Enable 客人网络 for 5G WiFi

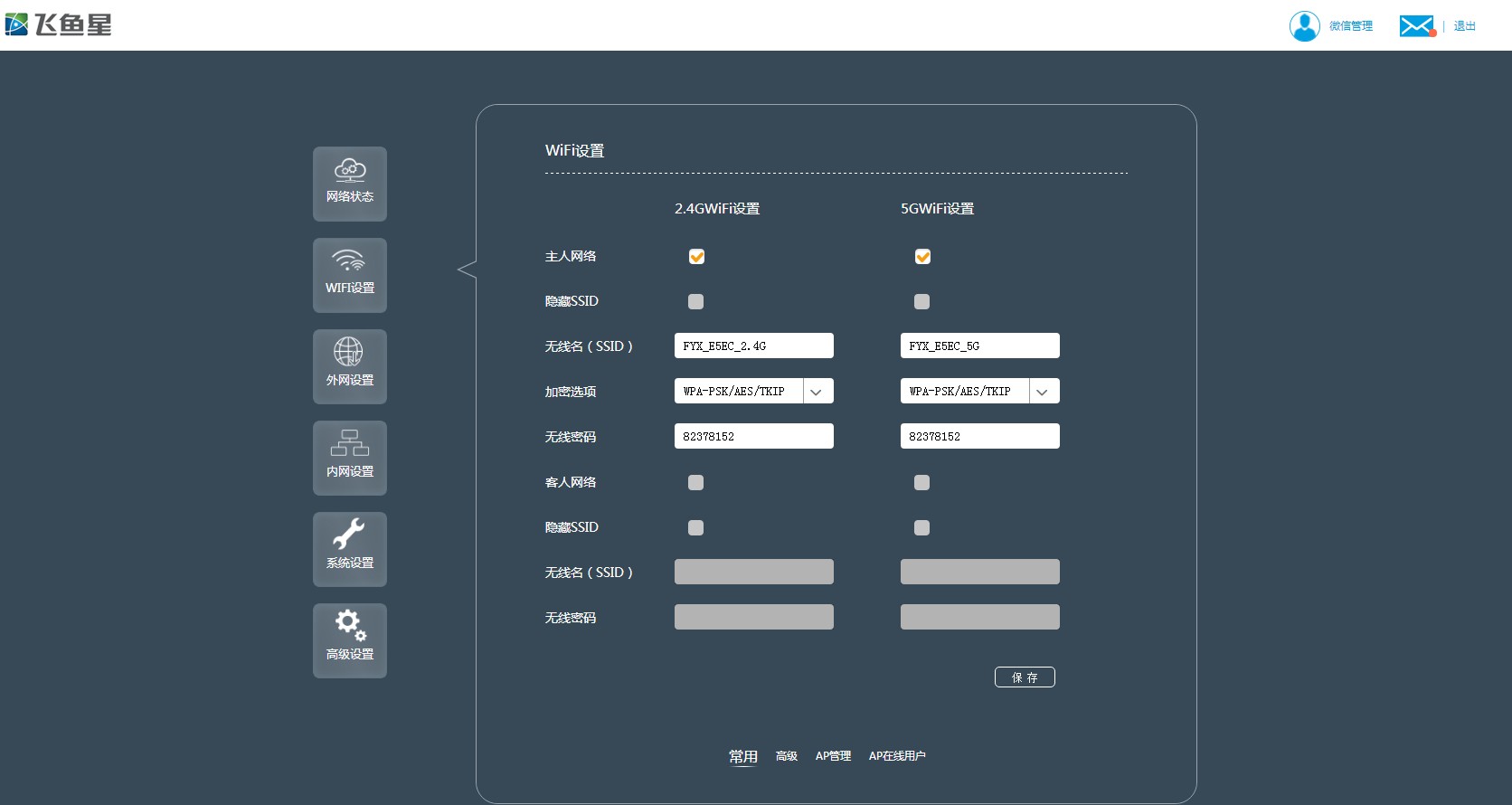[x=921, y=483]
